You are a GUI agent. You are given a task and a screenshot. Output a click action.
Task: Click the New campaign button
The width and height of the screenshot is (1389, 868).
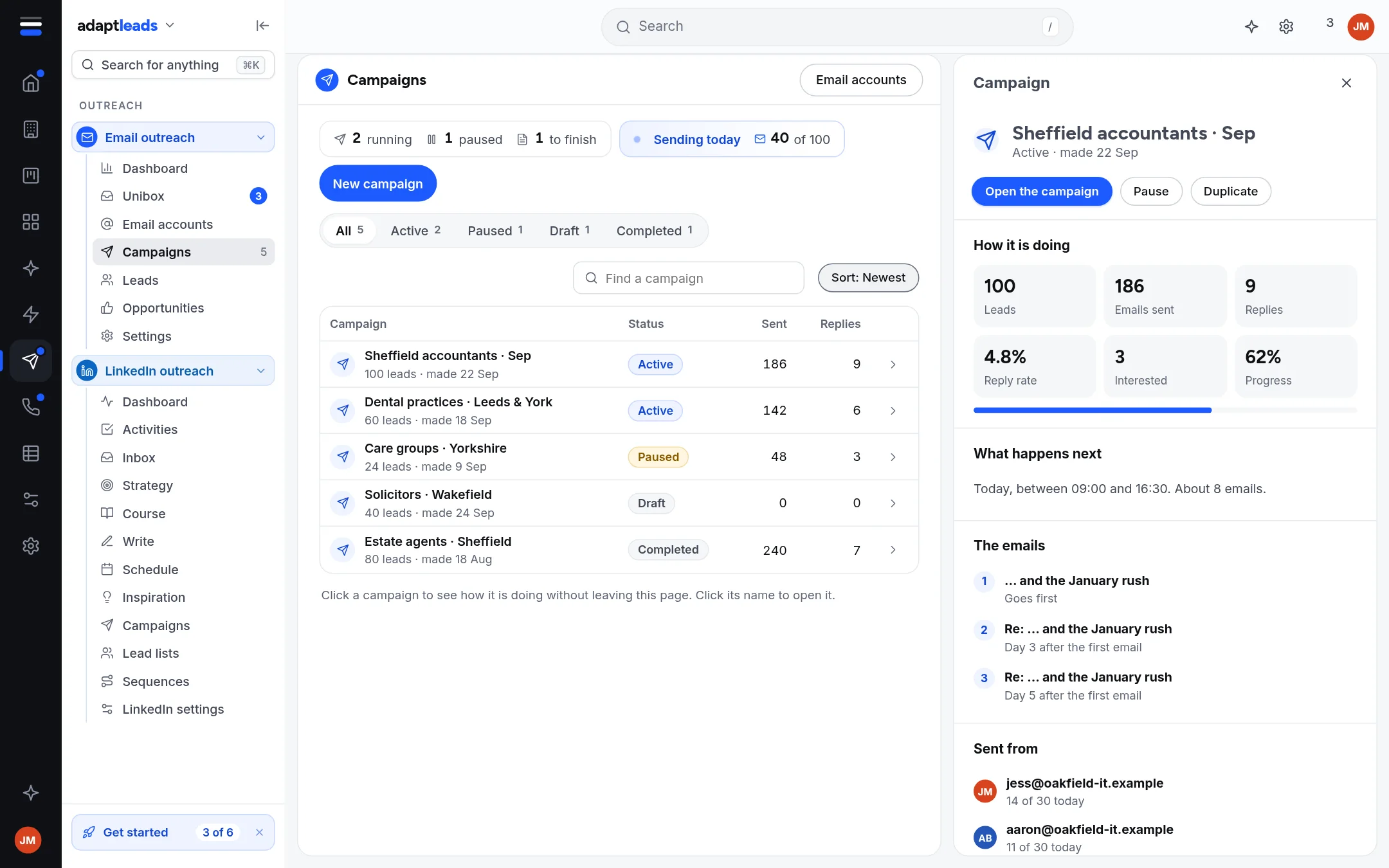[x=378, y=184]
